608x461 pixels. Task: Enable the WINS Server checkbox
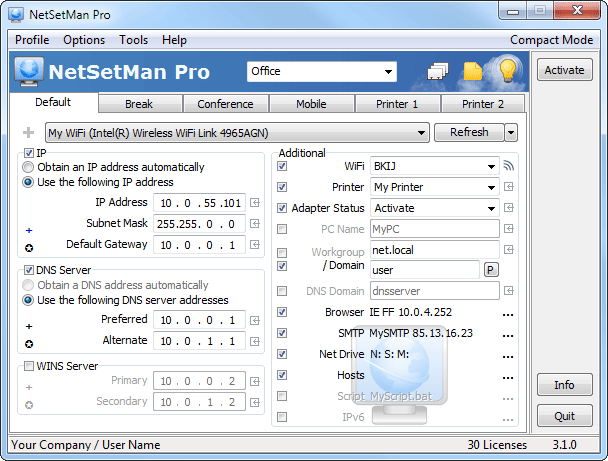pos(29,366)
